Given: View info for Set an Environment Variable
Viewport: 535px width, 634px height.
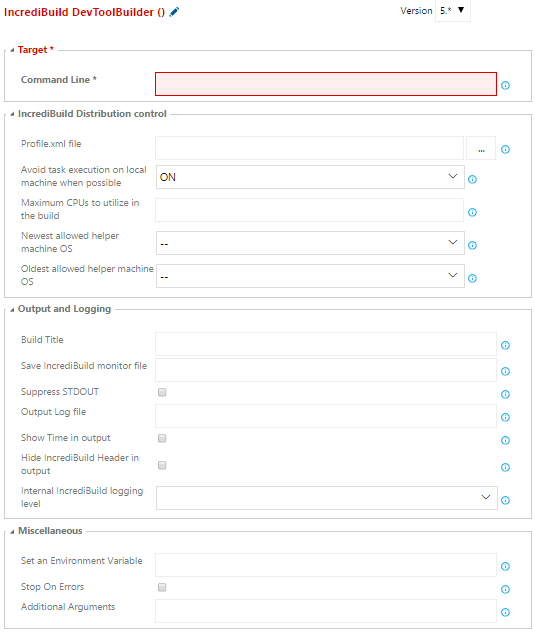Looking at the screenshot, I should coord(505,566).
